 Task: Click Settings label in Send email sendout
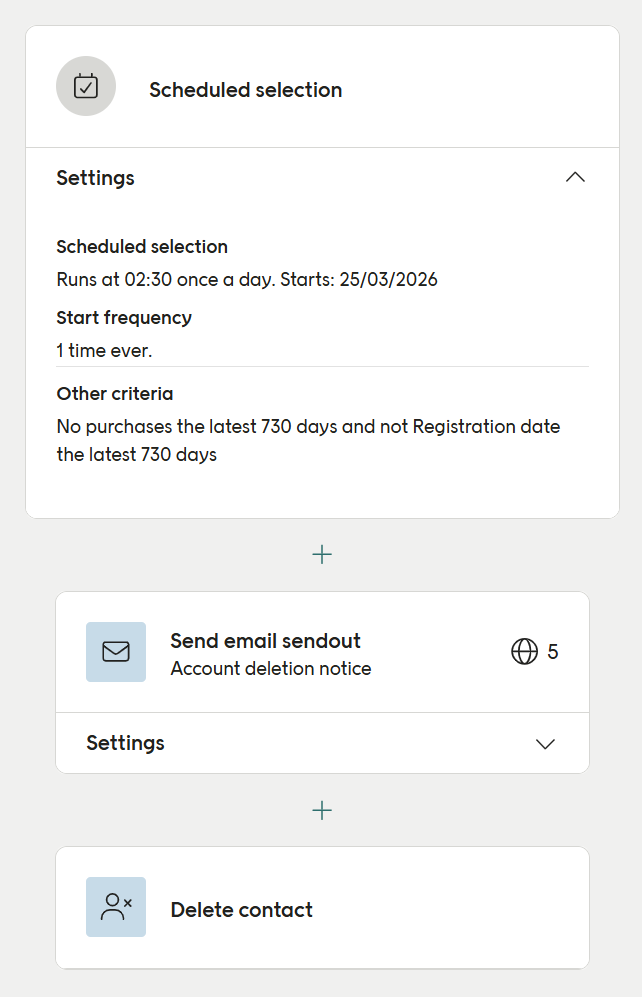point(125,743)
